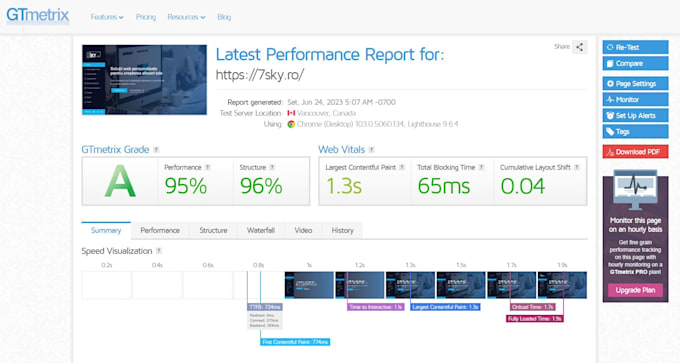Click the Tags button
Screen dimensions: 680x363
[x=635, y=131]
